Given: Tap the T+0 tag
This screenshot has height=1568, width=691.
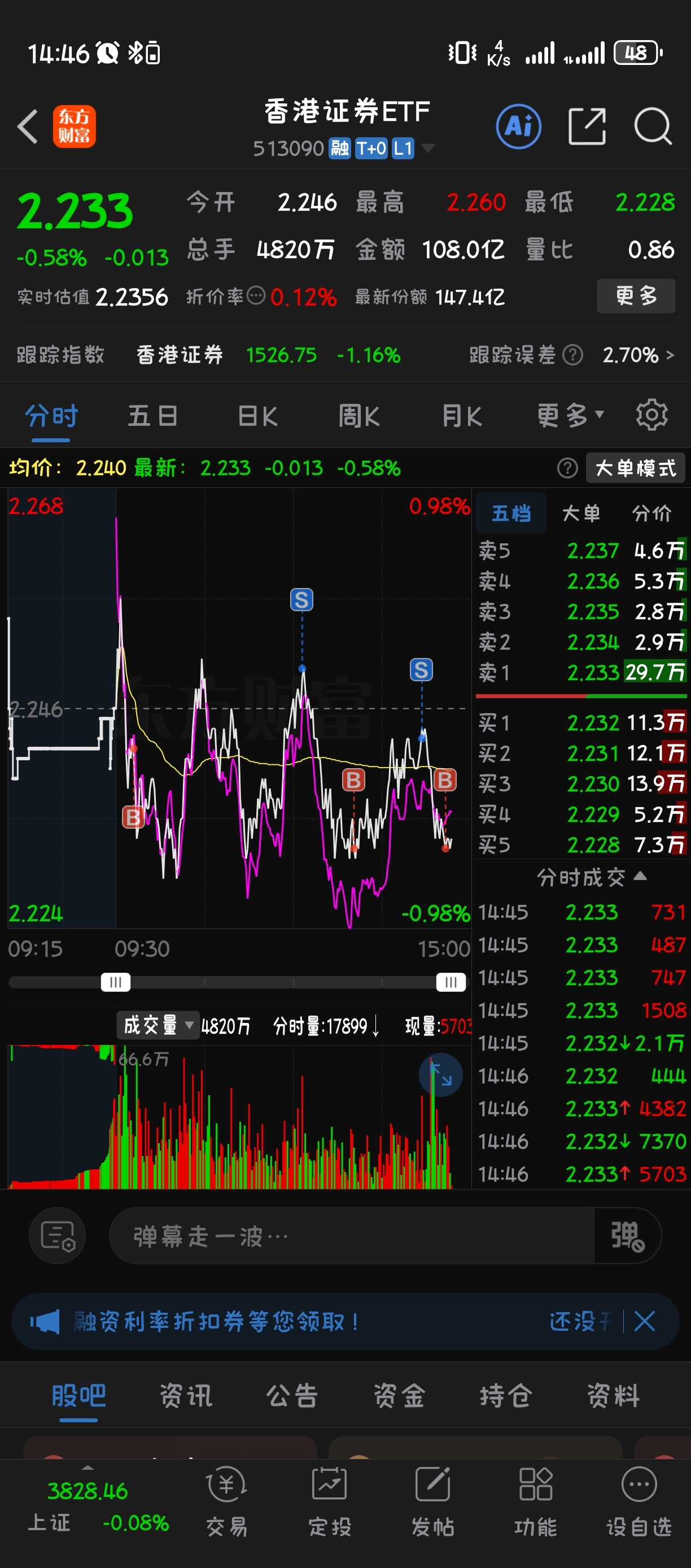Looking at the screenshot, I should (x=371, y=148).
